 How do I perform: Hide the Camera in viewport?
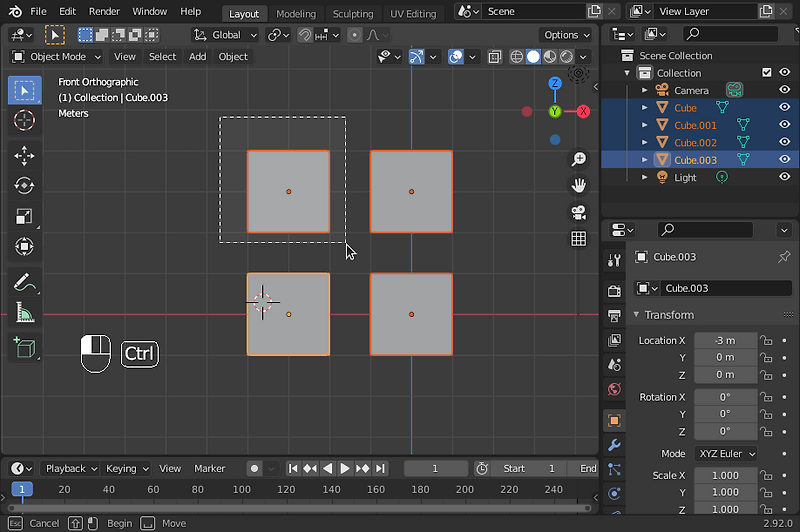tap(784, 90)
